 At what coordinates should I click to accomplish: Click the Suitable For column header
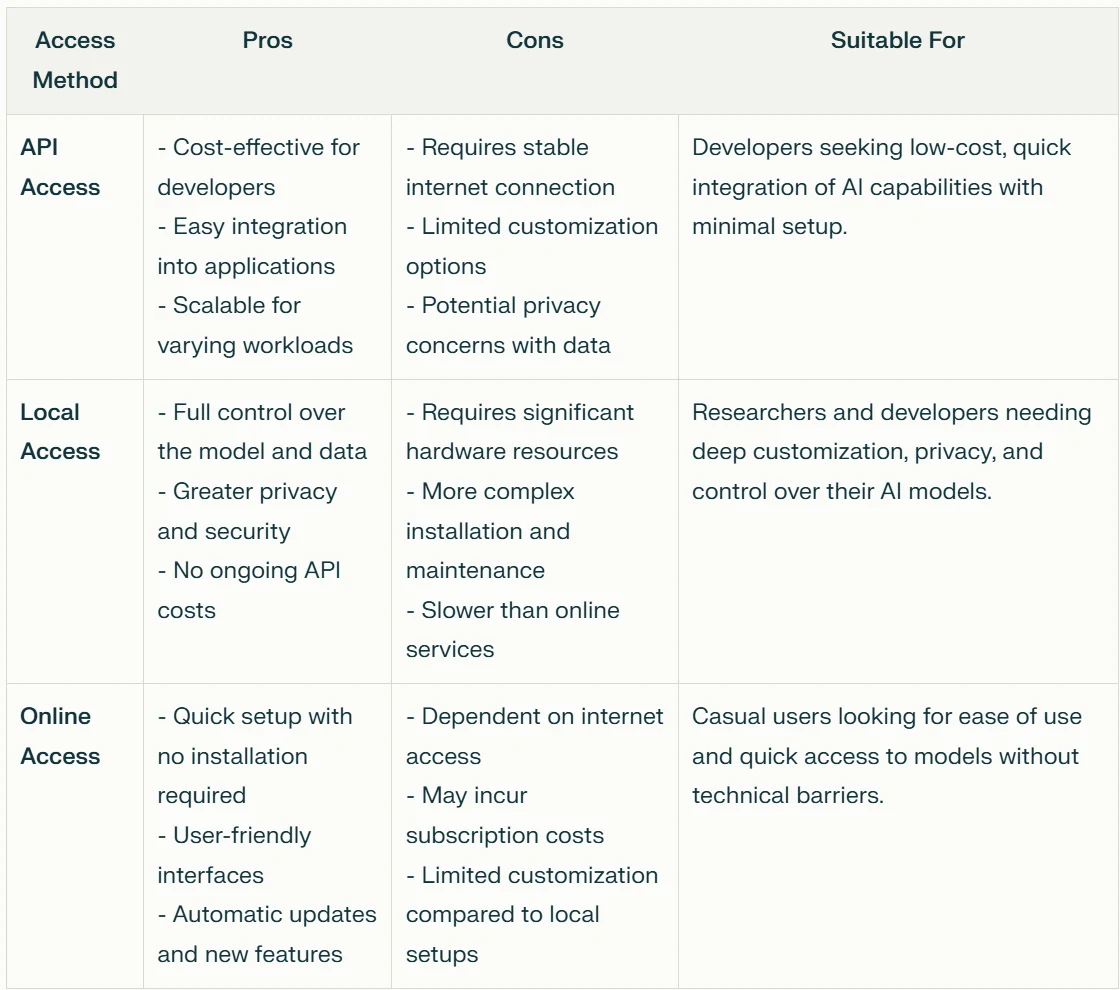click(897, 40)
